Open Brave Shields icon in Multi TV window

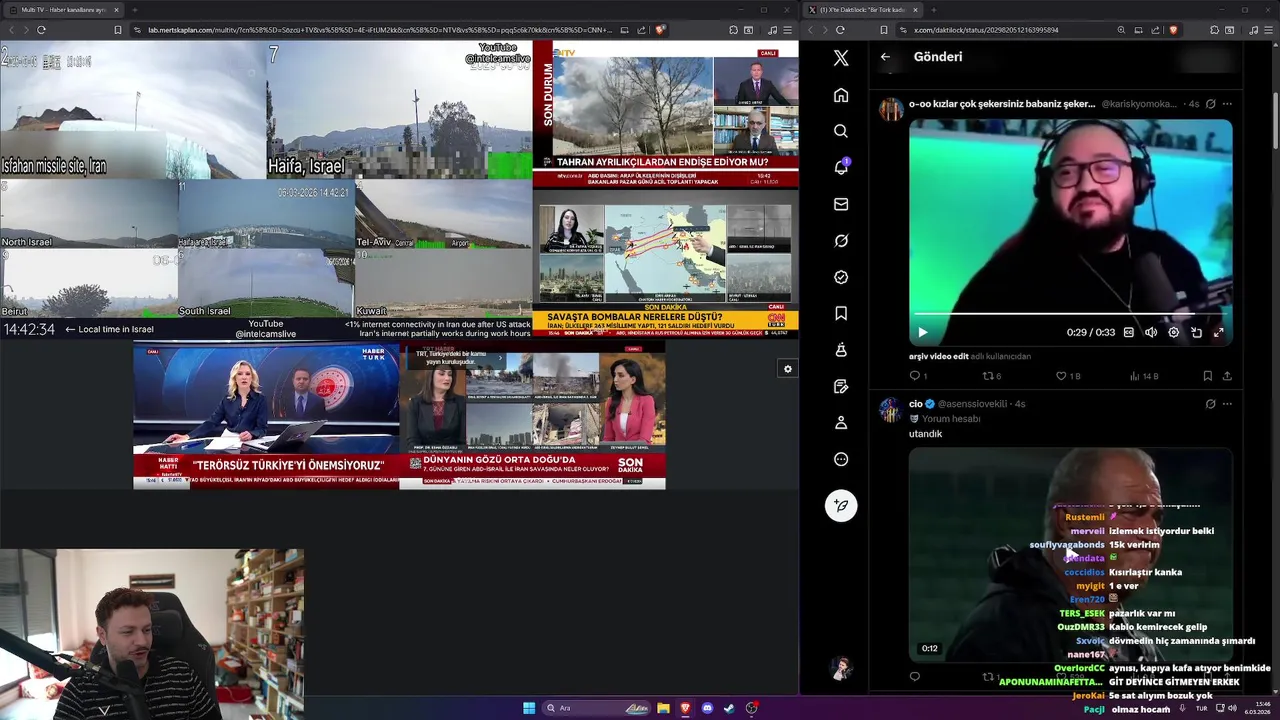659,30
